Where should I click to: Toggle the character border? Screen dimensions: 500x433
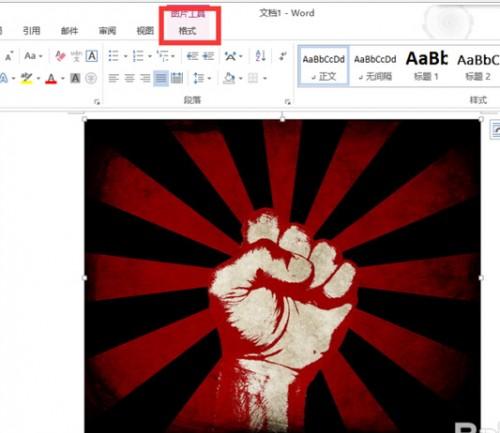(92, 56)
